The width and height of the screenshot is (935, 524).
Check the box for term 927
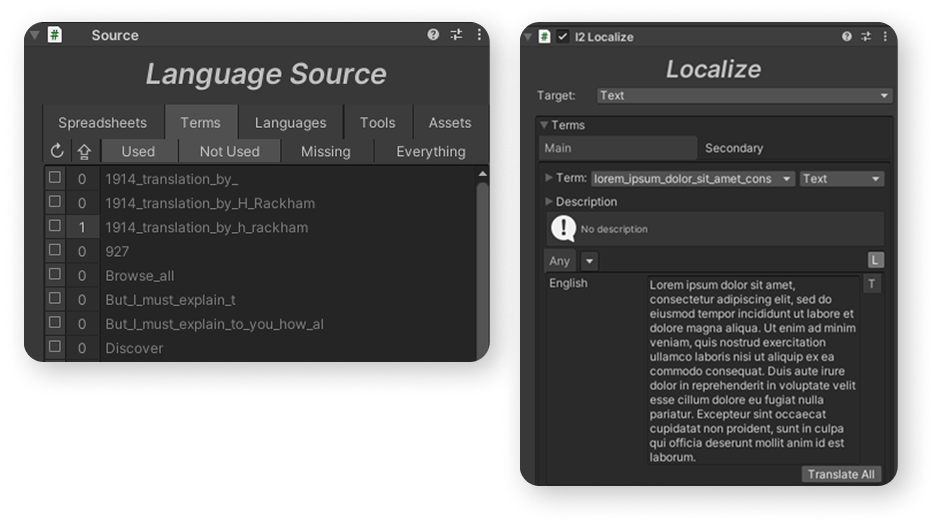(x=55, y=250)
